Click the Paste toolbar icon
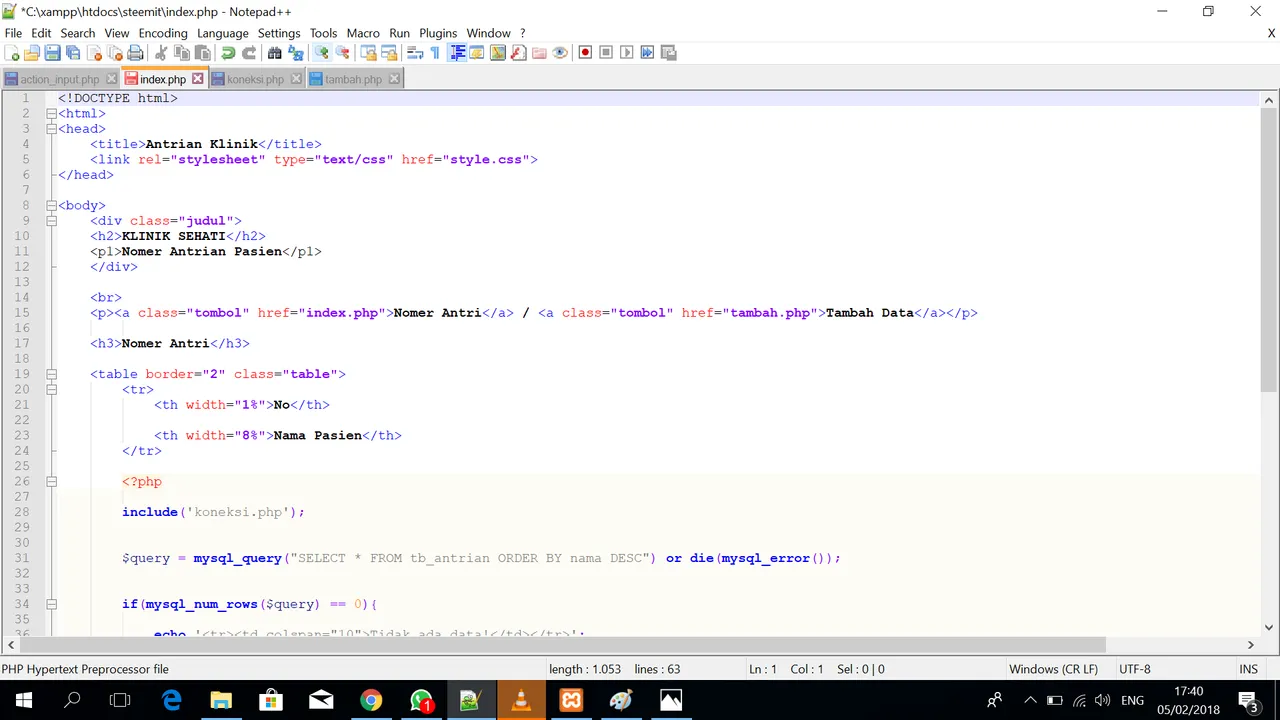The image size is (1280, 720). (x=202, y=53)
